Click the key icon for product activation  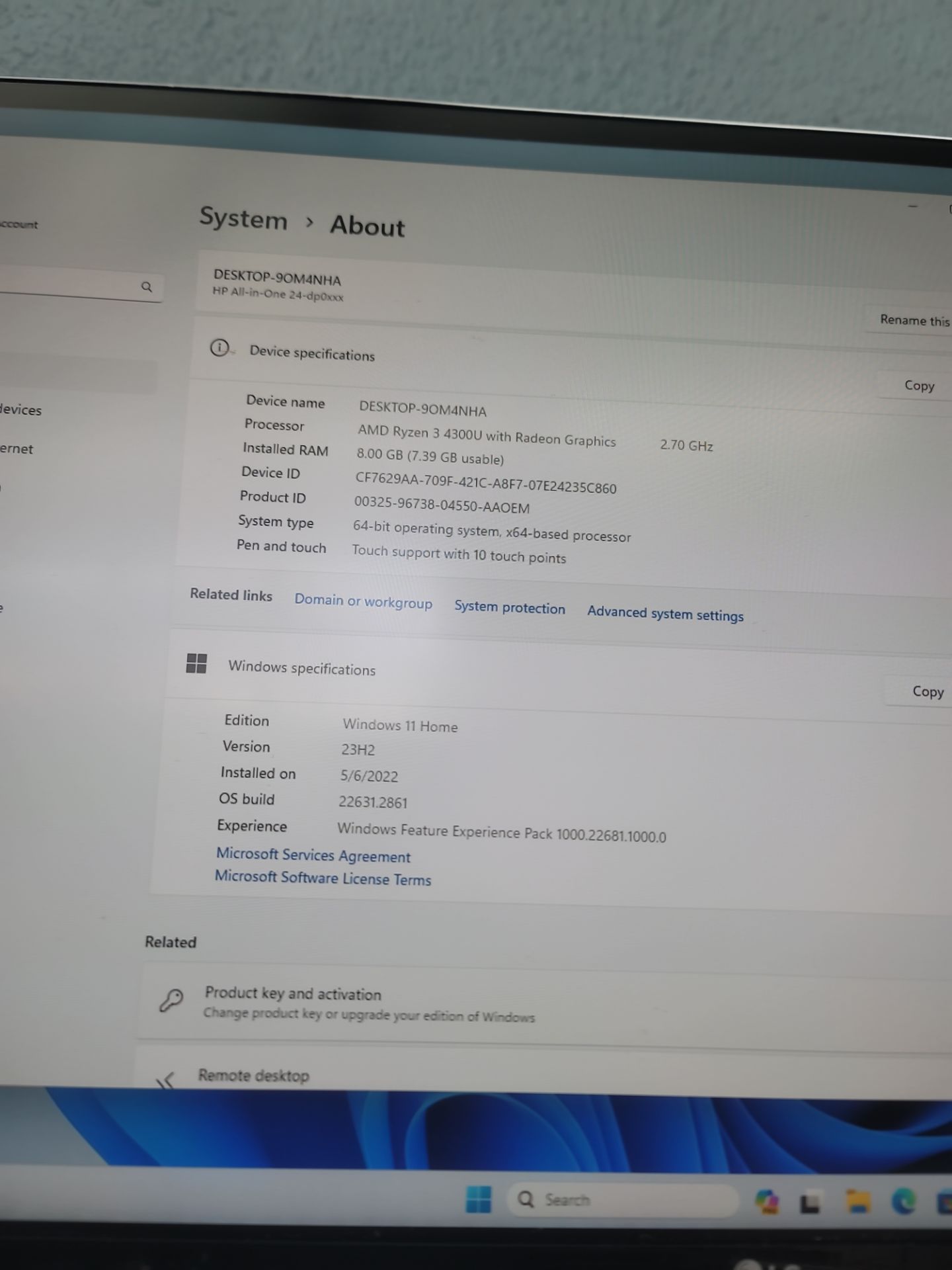tap(171, 999)
